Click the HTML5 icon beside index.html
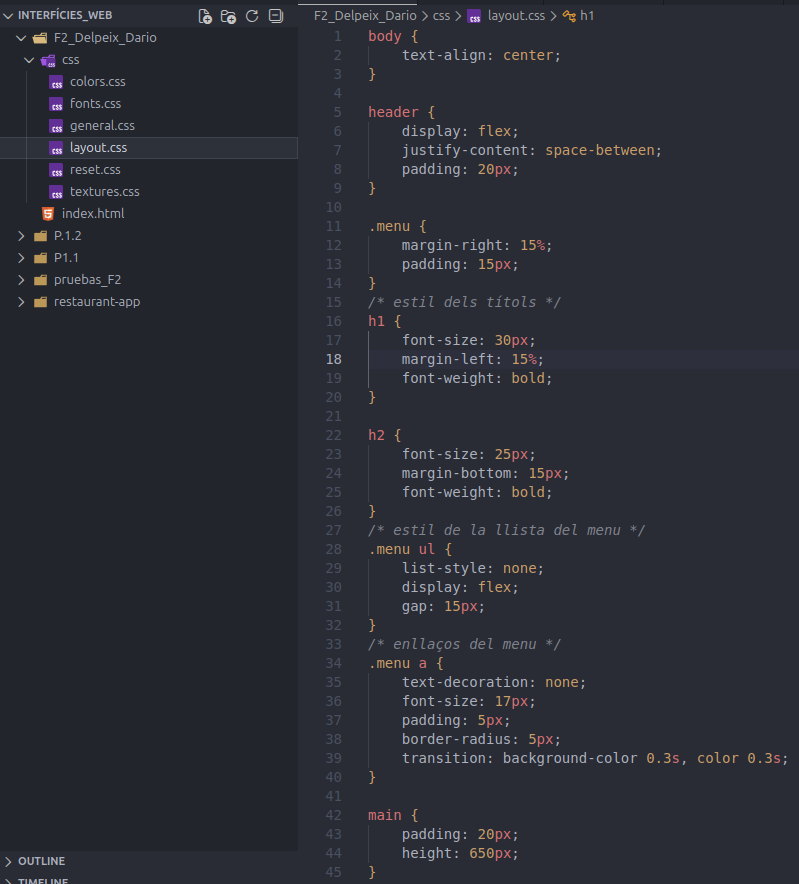The width and height of the screenshot is (799, 884). pyautogui.click(x=48, y=214)
